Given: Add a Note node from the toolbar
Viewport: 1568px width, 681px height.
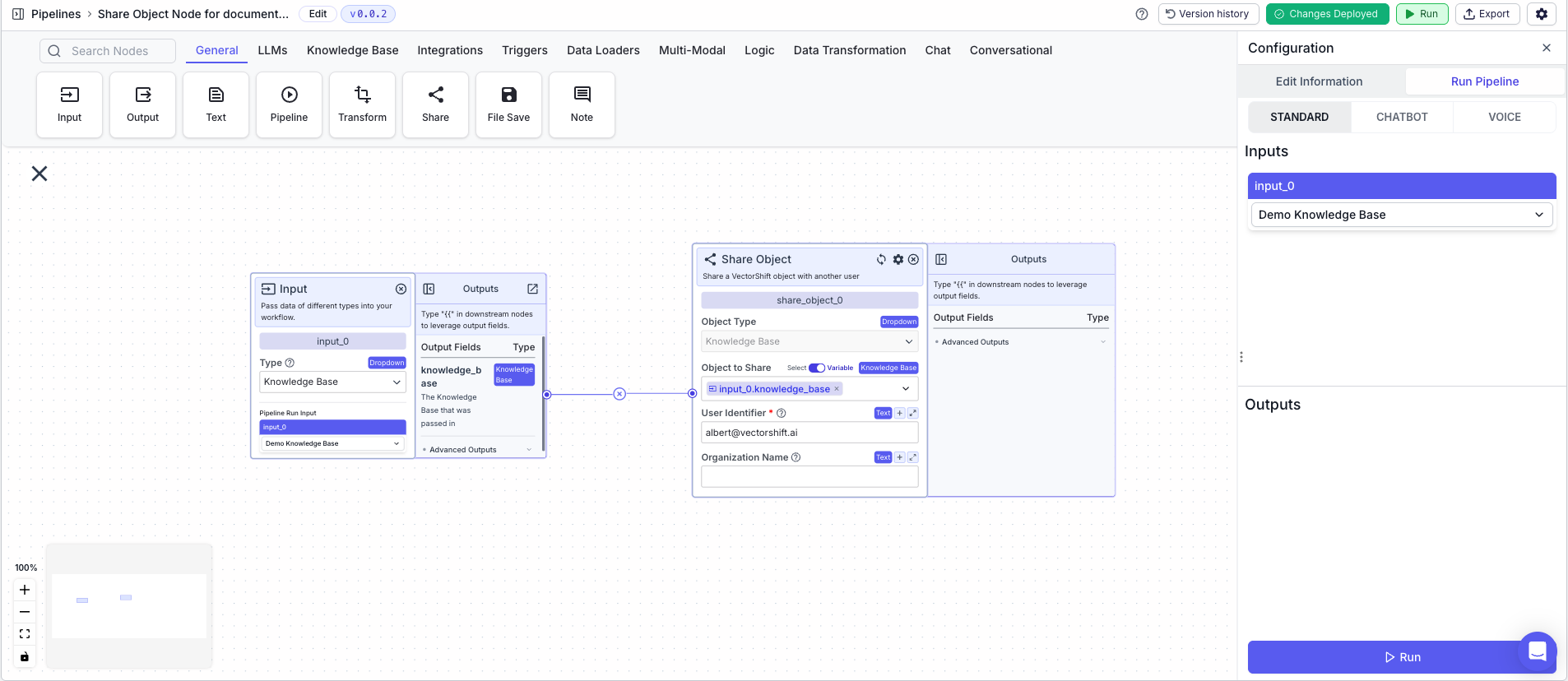Looking at the screenshot, I should click(582, 104).
